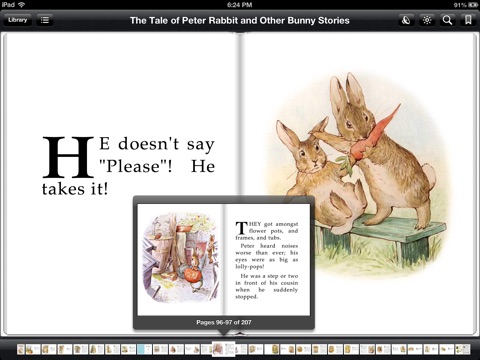
Task: Tap the battery indicator icon
Action: tap(473, 5)
